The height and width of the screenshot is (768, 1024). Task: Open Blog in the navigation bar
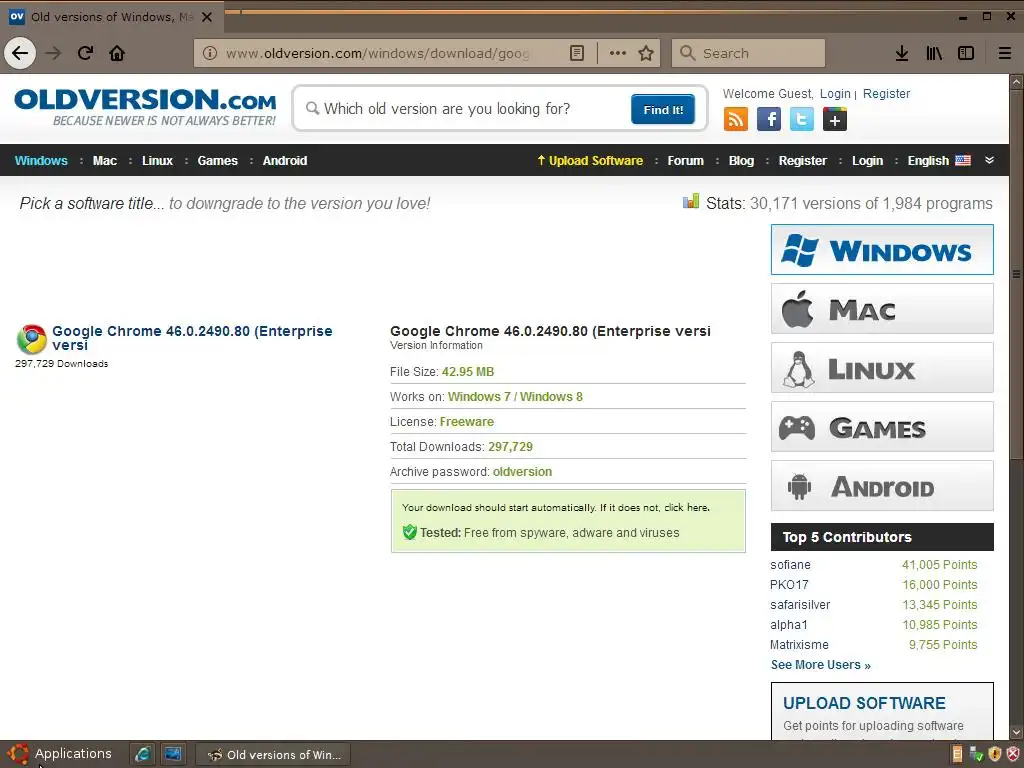741,161
